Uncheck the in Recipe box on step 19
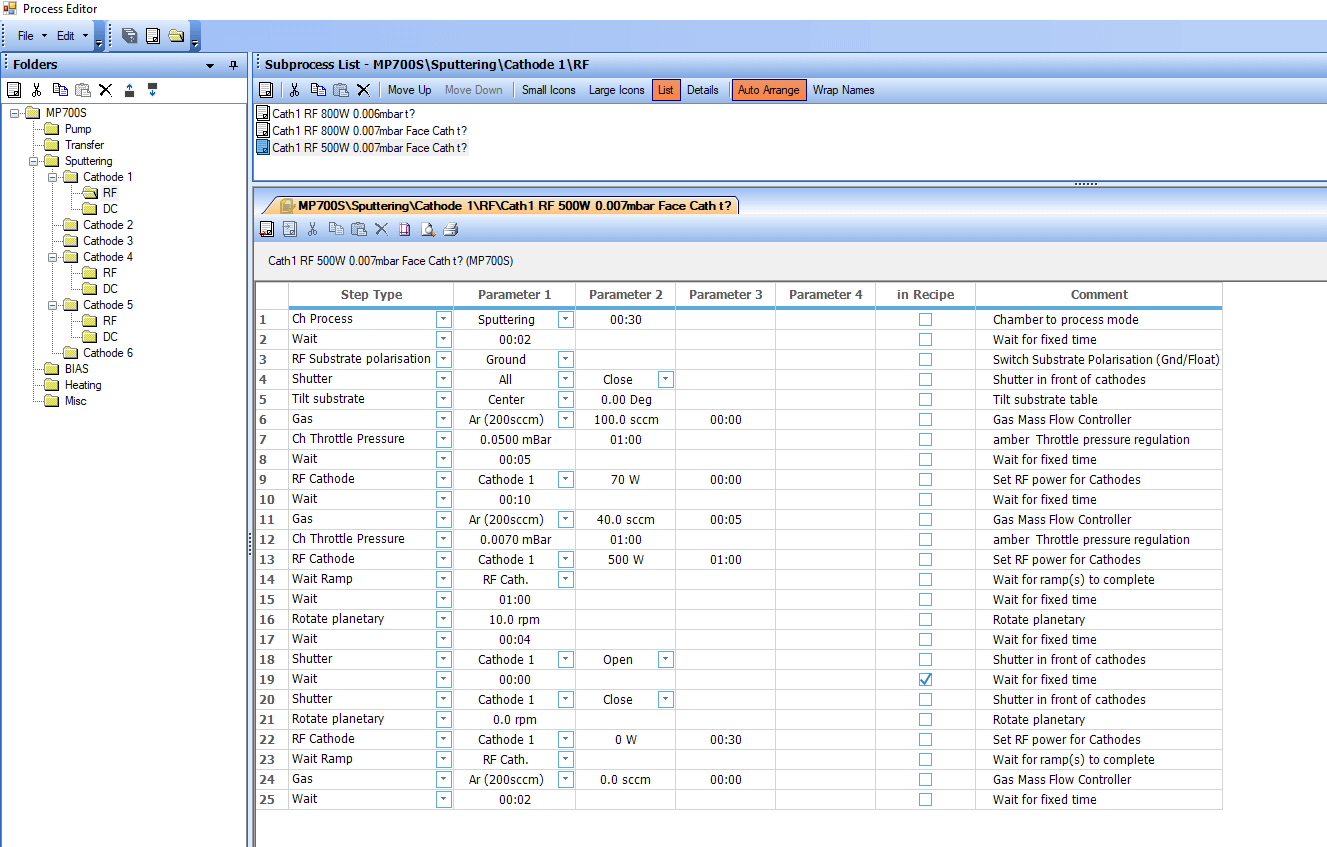1327x847 pixels. [925, 679]
